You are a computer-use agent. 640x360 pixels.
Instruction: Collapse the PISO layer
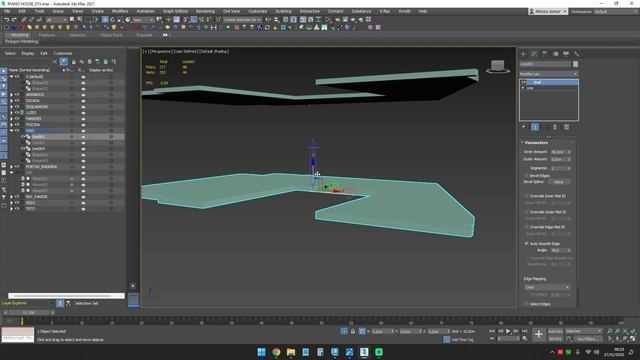coord(11,131)
